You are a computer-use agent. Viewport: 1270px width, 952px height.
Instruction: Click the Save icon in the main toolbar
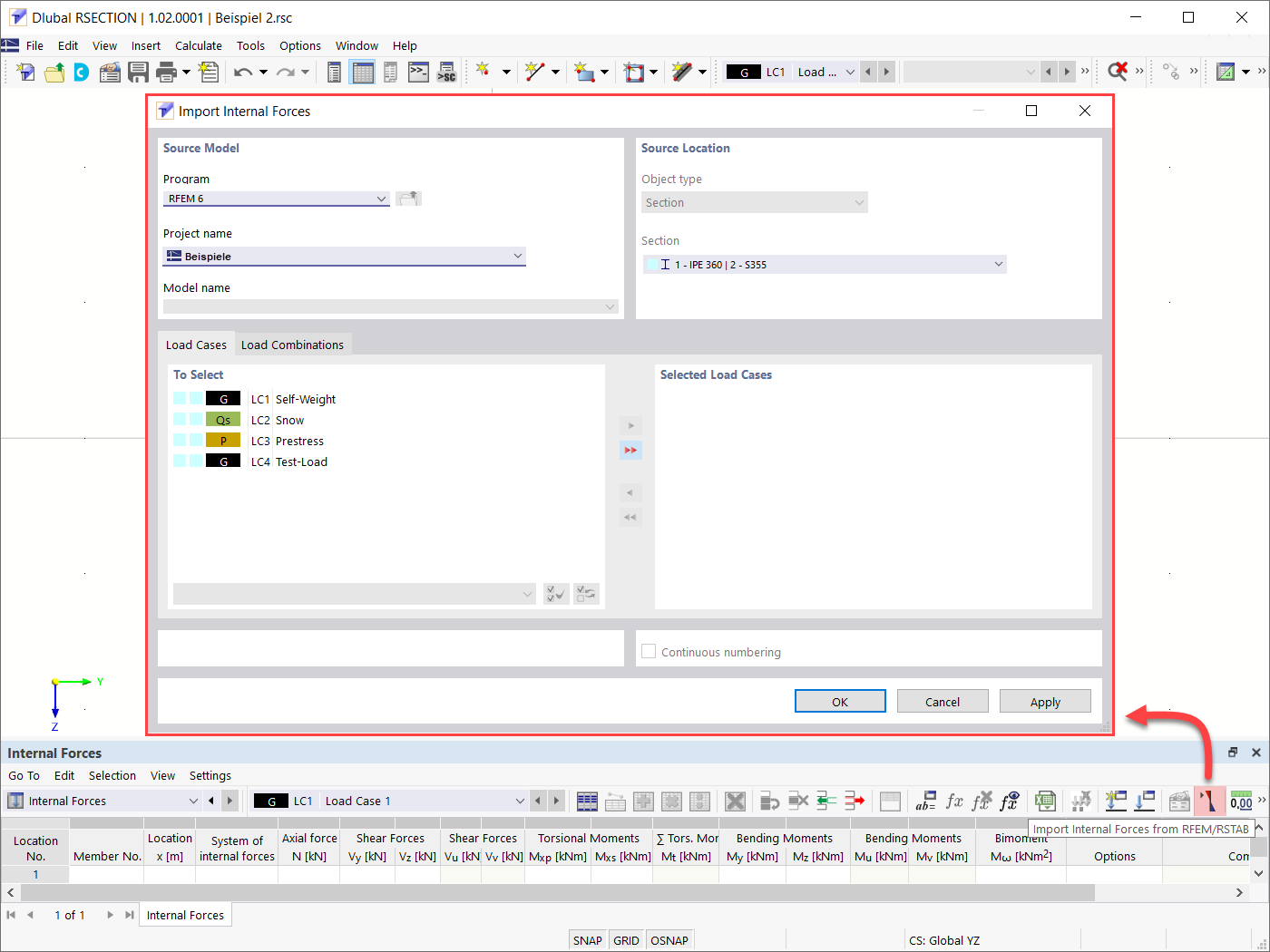coord(137,71)
